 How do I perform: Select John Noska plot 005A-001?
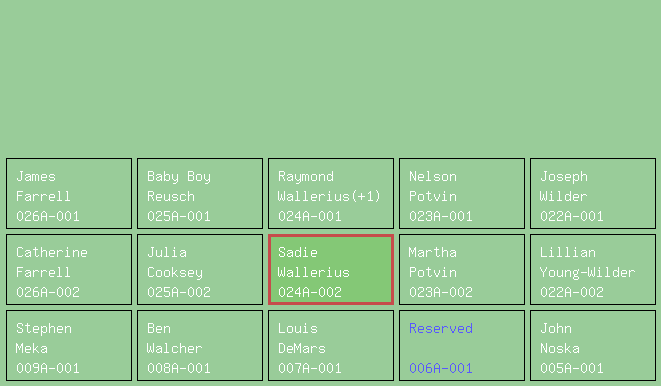click(593, 346)
